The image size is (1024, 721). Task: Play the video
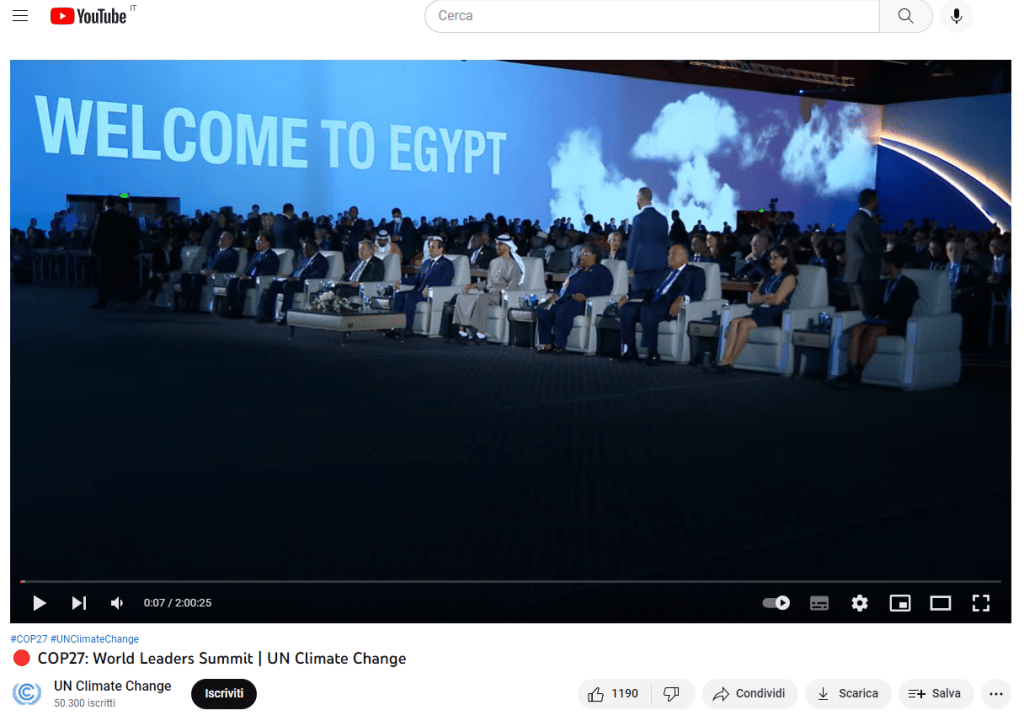(39, 603)
